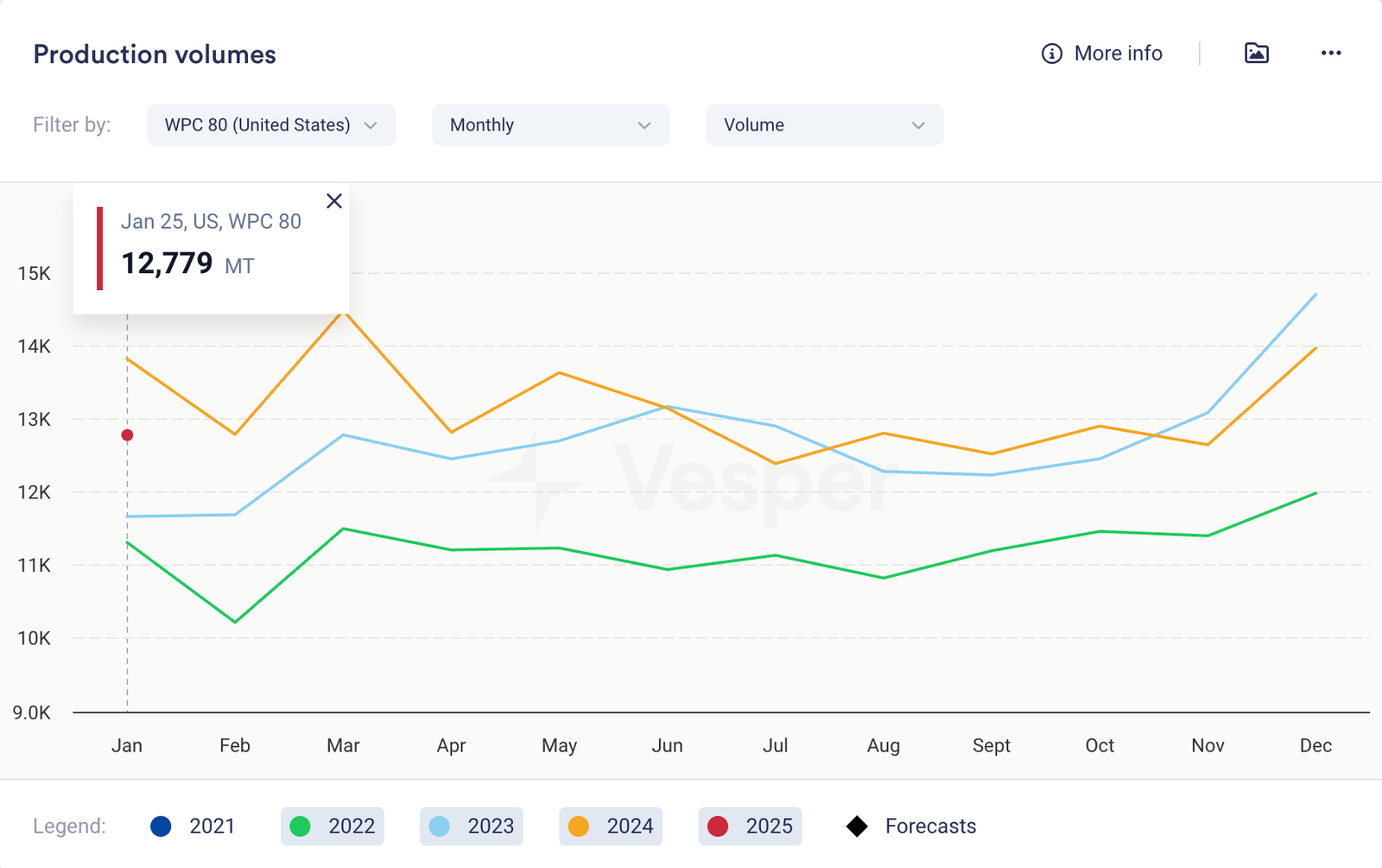Click the light blue 2023 legend dot

[x=440, y=827]
